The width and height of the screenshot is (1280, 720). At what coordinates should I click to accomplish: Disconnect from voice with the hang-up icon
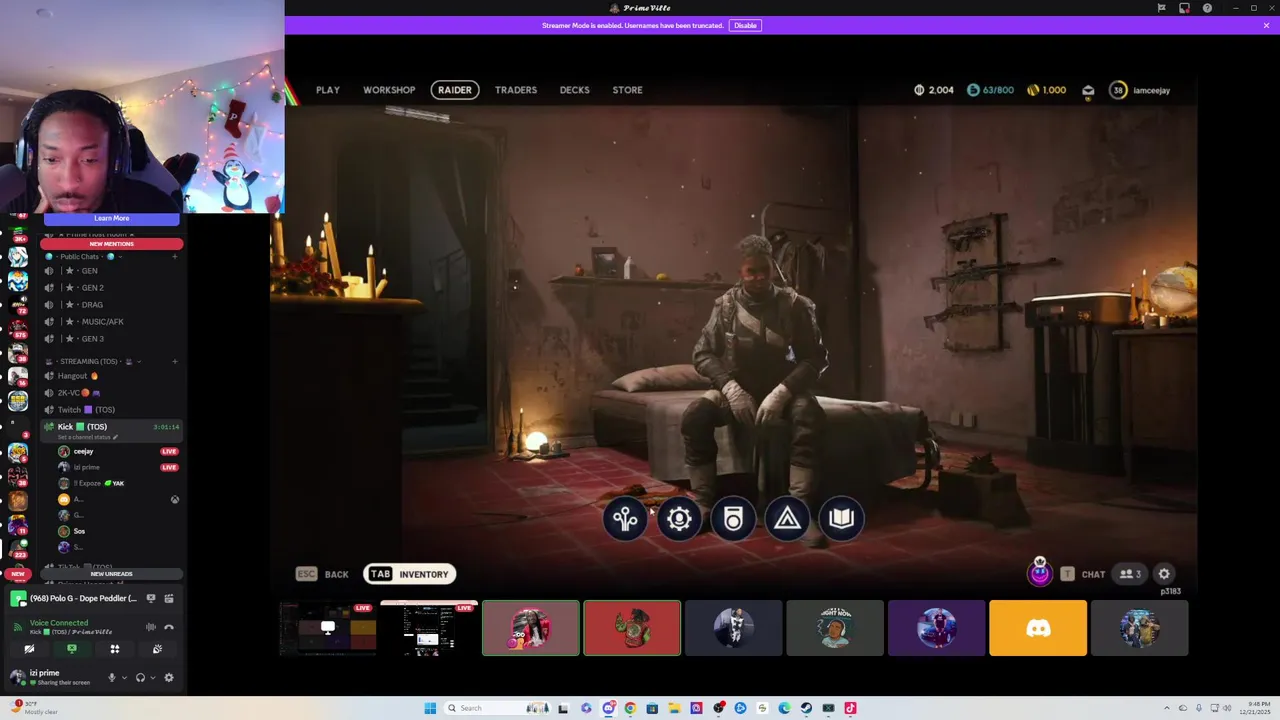pyautogui.click(x=169, y=627)
